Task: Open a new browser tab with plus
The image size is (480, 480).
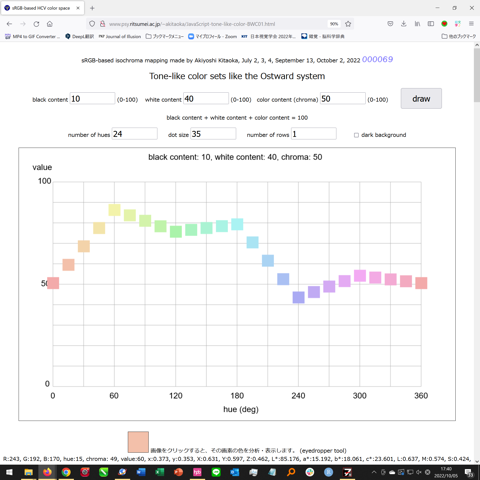Action: click(x=92, y=8)
